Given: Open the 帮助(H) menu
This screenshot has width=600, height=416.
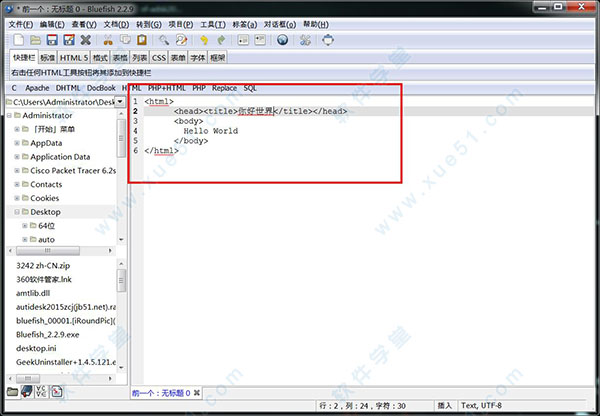Looking at the screenshot, I should [x=316, y=24].
